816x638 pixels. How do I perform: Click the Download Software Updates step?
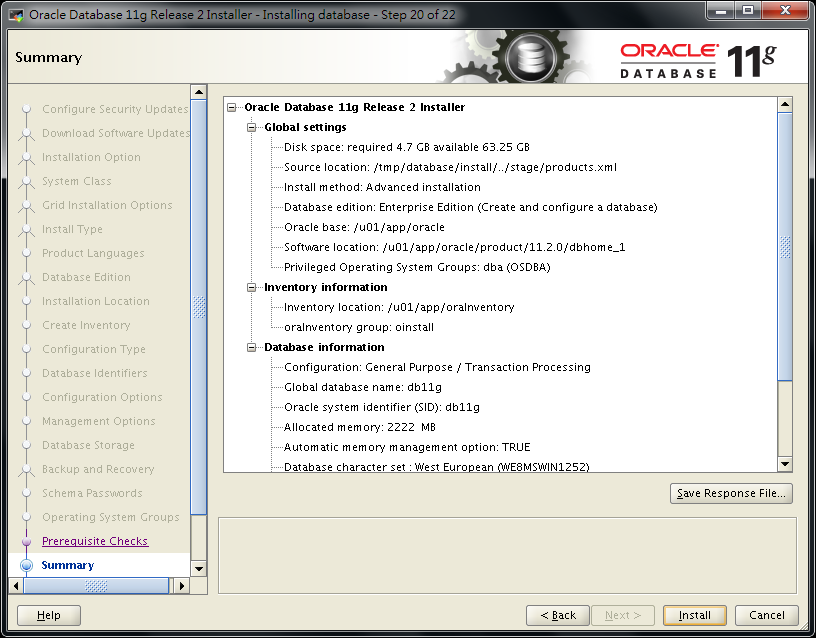[x=116, y=133]
